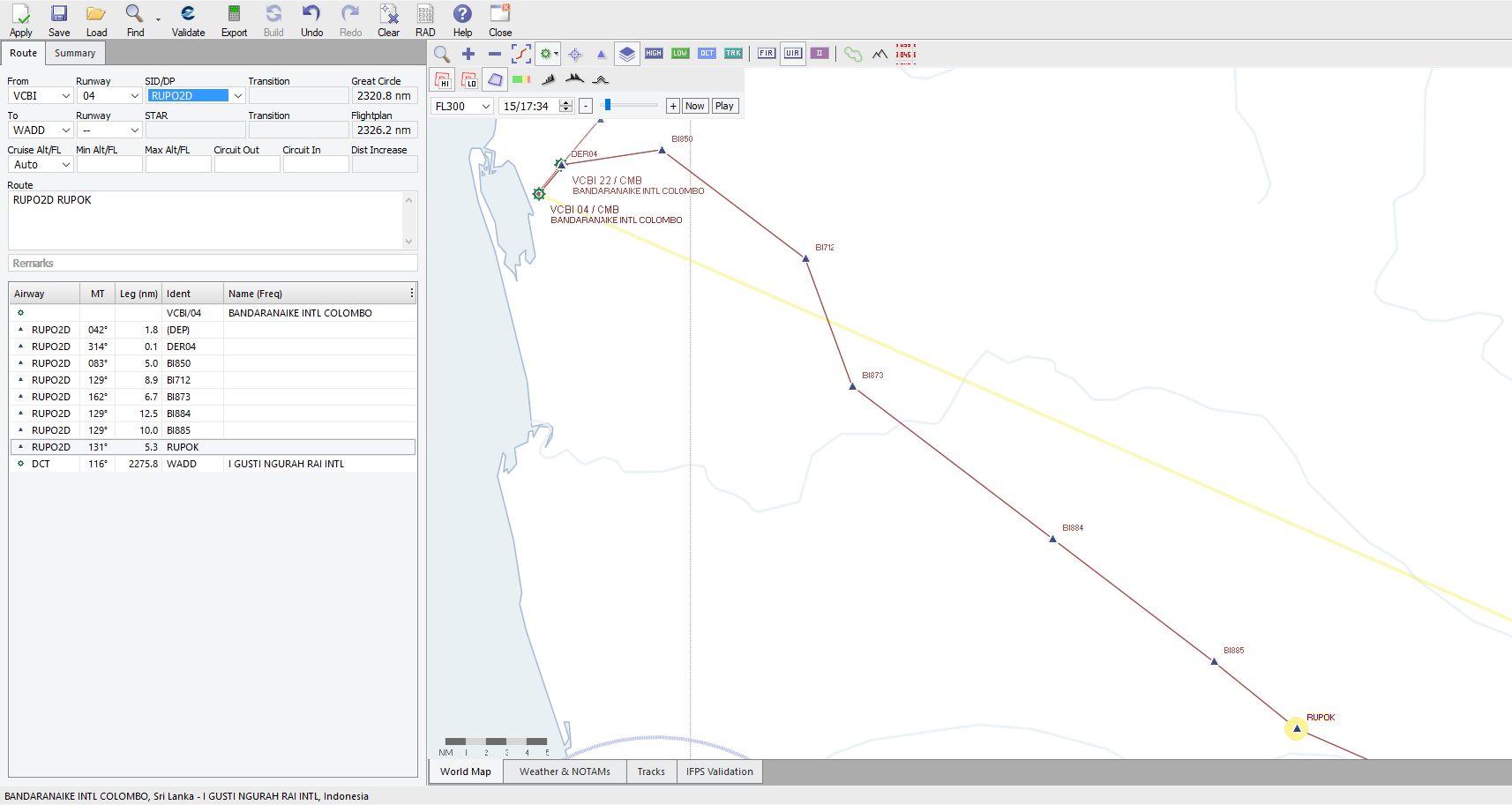Open the Load folder icon
Screen dimensions: 1512x805
tap(96, 14)
